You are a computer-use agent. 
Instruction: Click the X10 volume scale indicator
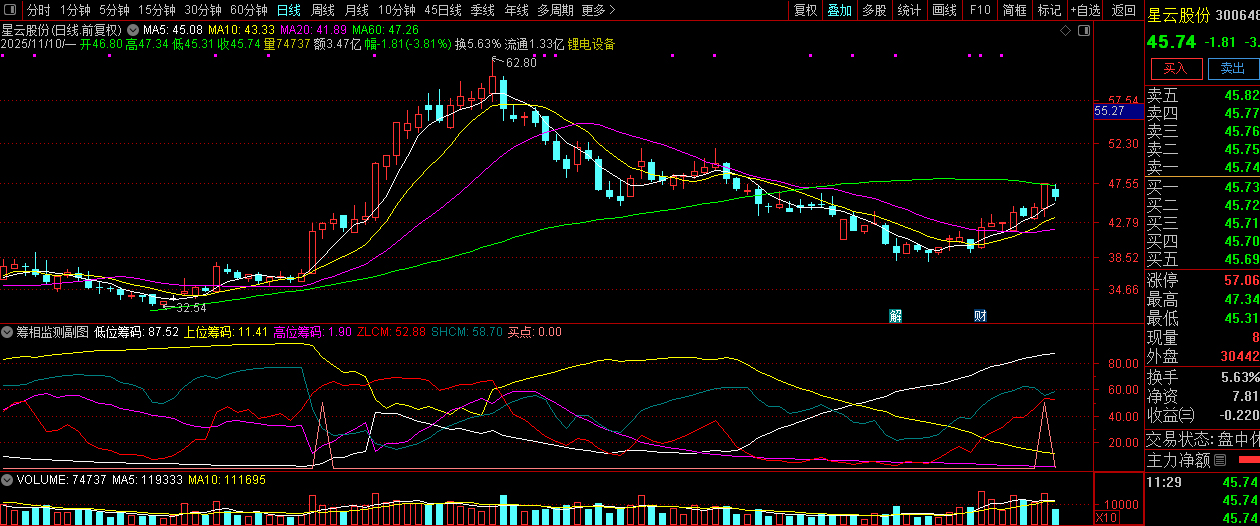(x=1106, y=518)
